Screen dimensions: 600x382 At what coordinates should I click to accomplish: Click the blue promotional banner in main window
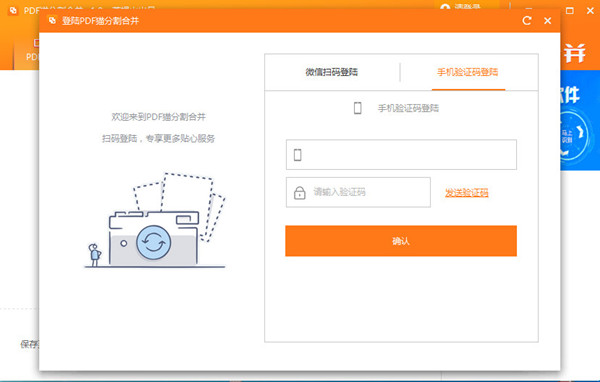point(580,120)
